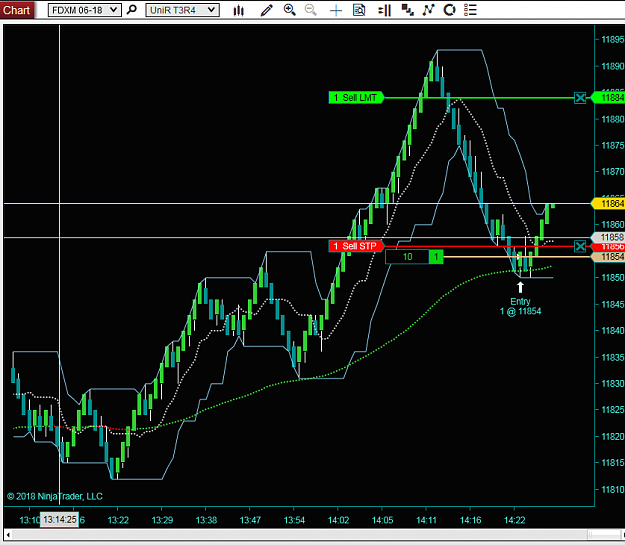Screen dimensions: 625x545
Task: Select the drawing tools pencil icon
Action: pyautogui.click(x=266, y=10)
